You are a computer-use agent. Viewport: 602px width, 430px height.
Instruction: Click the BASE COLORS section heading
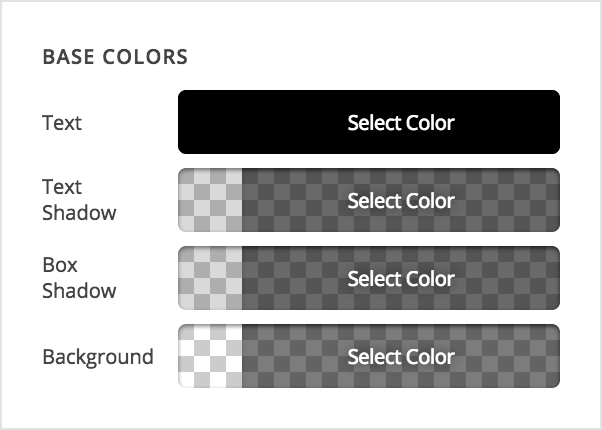pyautogui.click(x=114, y=57)
